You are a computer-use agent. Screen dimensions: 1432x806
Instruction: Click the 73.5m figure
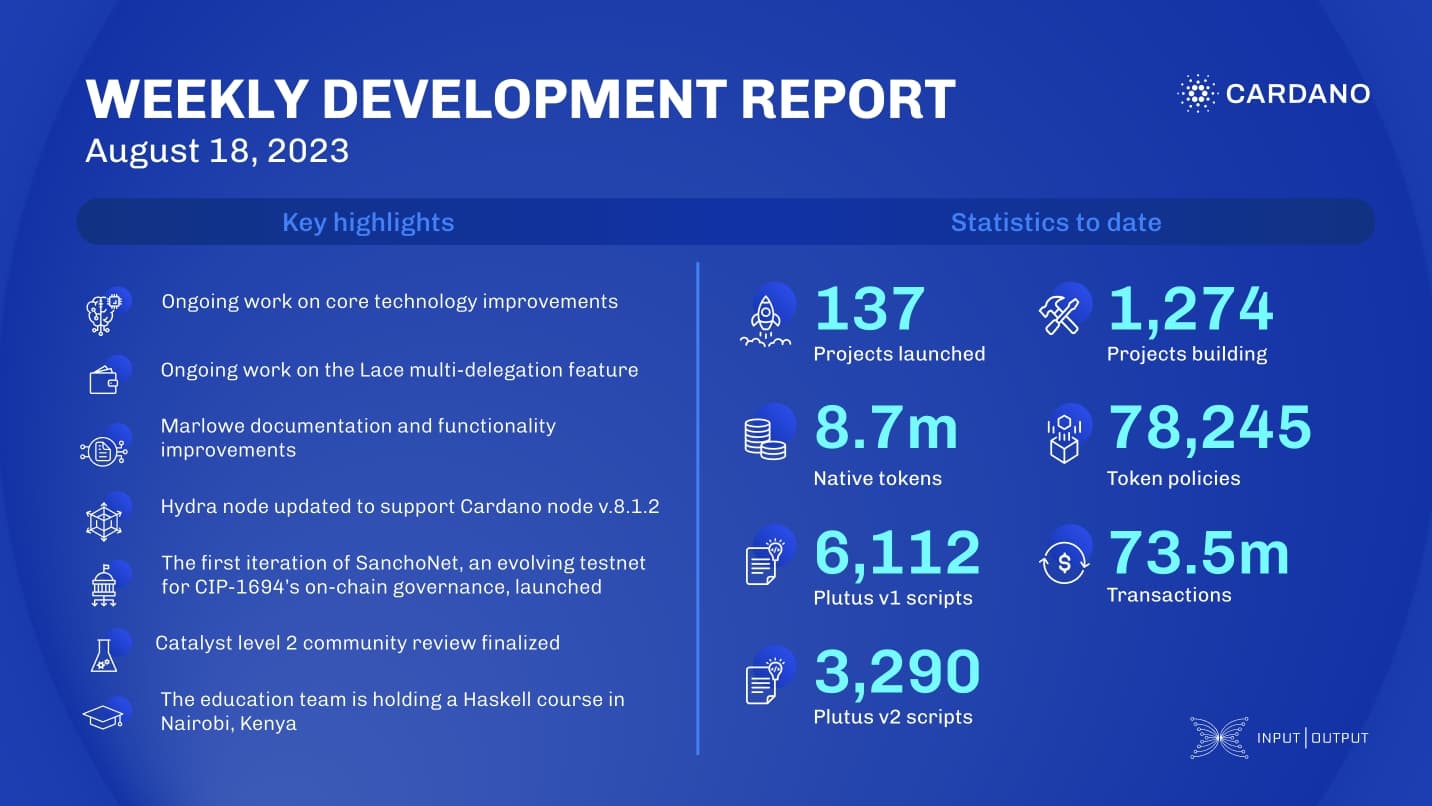pos(1199,553)
